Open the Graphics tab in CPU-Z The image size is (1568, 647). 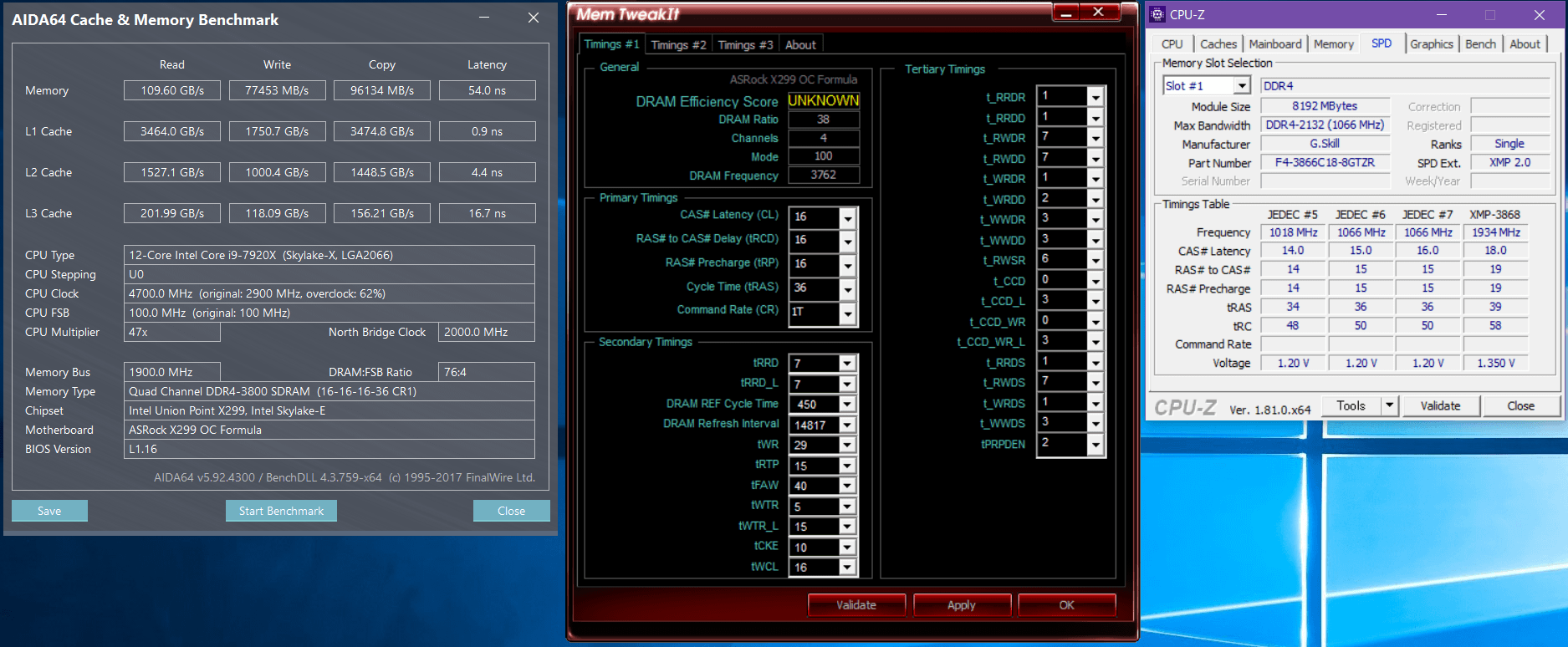(1432, 44)
